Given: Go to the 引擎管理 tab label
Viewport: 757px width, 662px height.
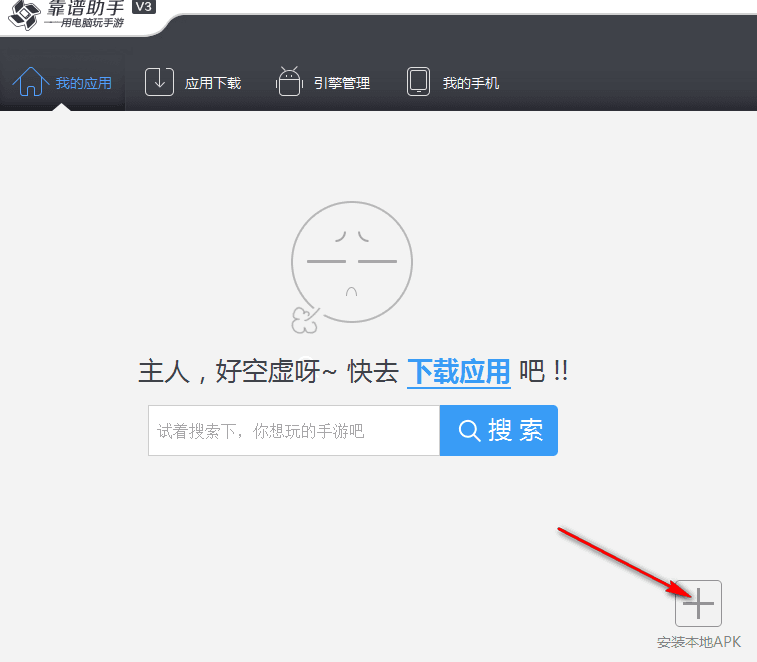Looking at the screenshot, I should coord(342,83).
